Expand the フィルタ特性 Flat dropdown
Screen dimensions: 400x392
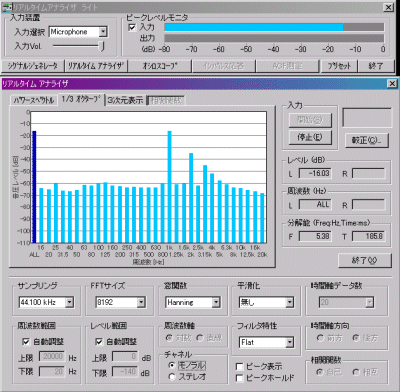[290, 342]
